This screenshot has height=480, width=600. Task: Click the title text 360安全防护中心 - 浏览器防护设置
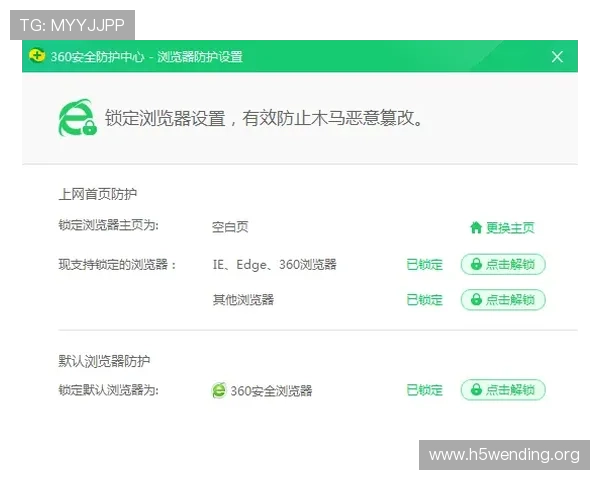[x=147, y=57]
